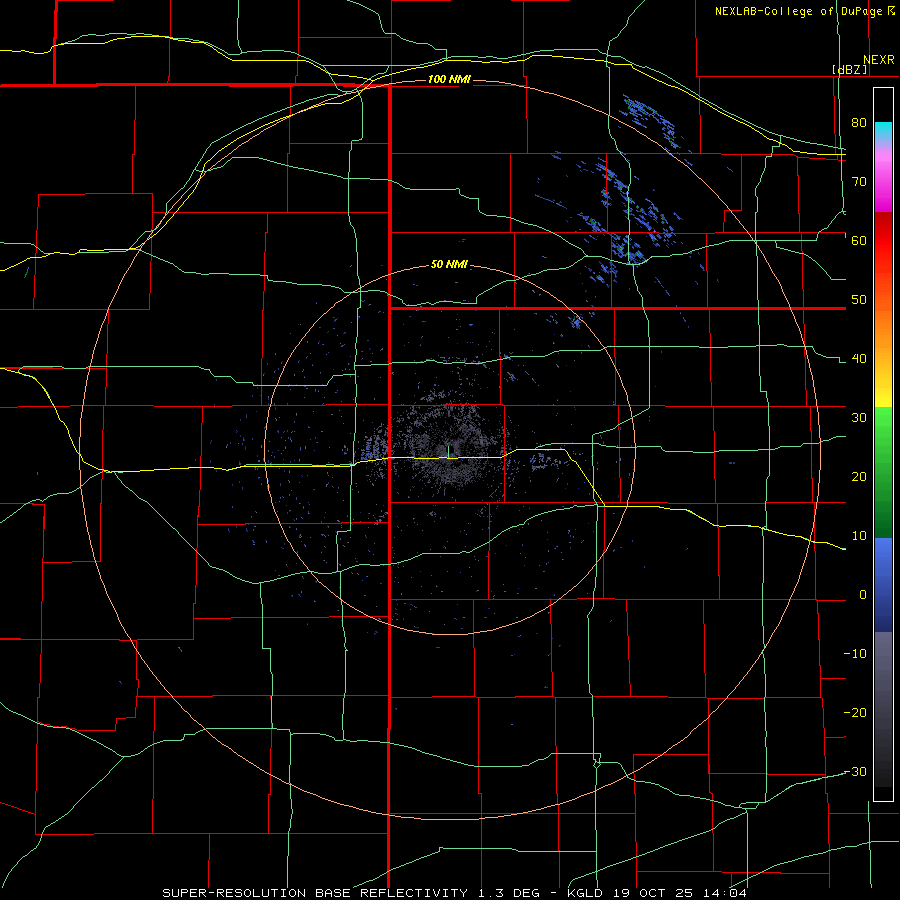Select the "30" value on the dBZ scale
Screen dimensions: 900x900
point(859,417)
